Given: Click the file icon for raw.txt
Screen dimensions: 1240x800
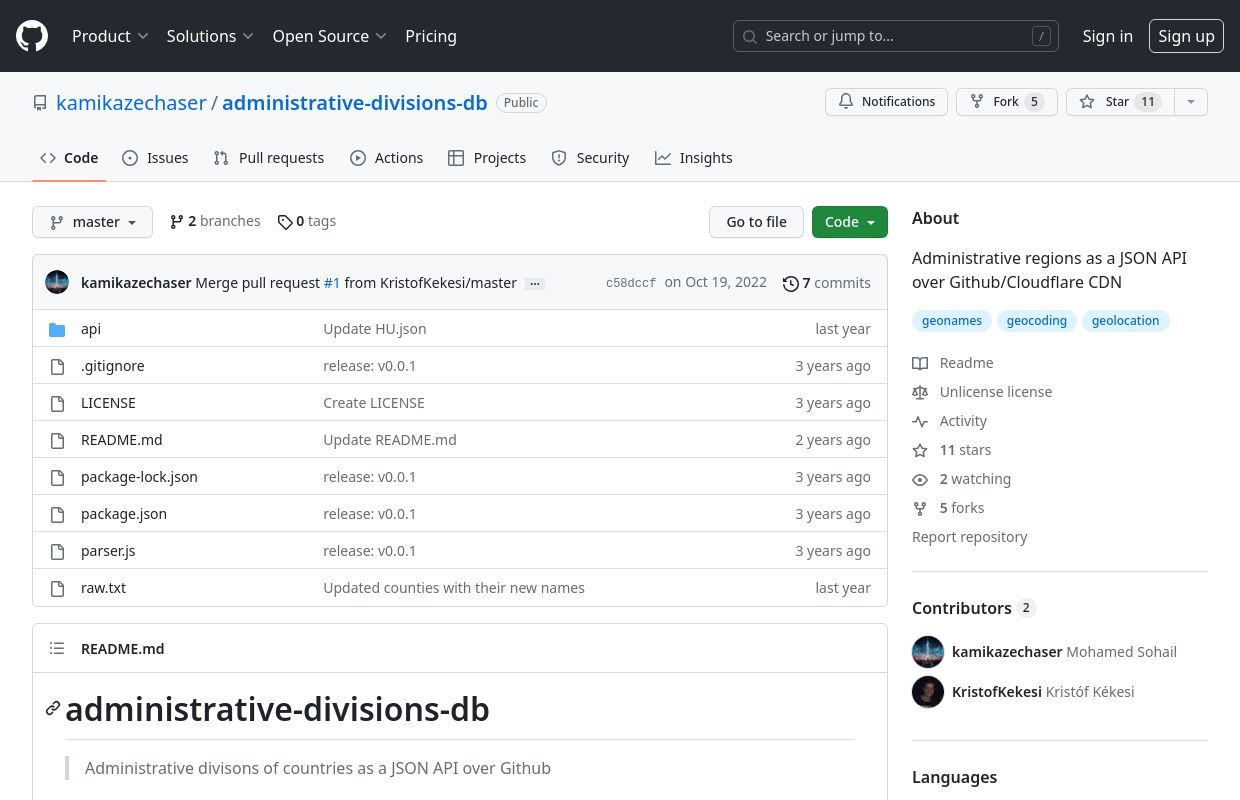Looking at the screenshot, I should tap(57, 588).
